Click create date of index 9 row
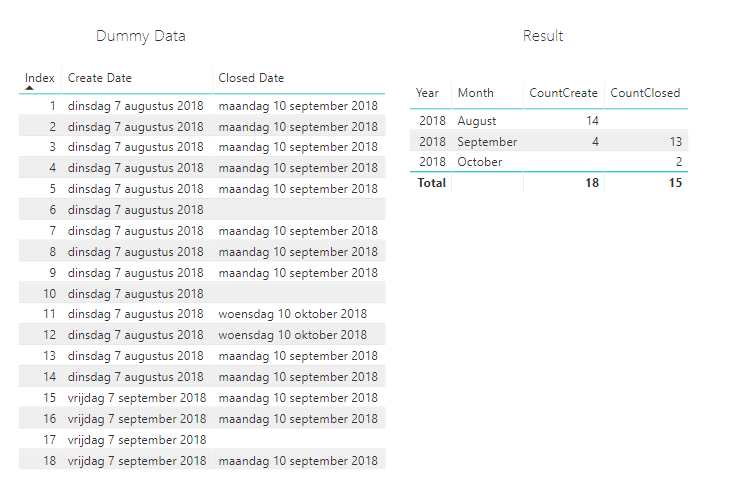This screenshot has width=748, height=499. tap(135, 273)
